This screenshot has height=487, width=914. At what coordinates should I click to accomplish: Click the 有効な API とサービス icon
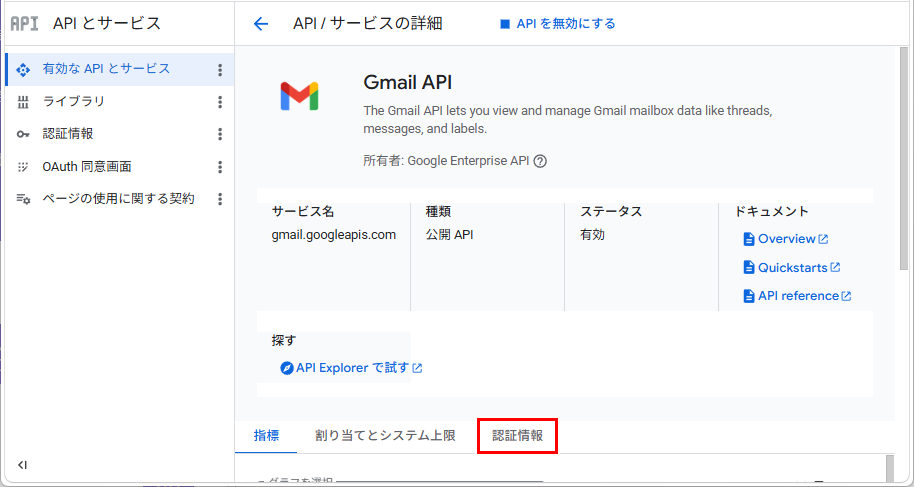click(23, 69)
